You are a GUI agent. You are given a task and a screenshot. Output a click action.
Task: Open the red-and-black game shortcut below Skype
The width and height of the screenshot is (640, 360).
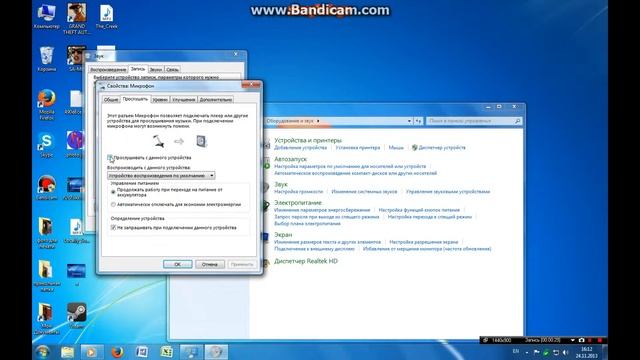(47, 187)
